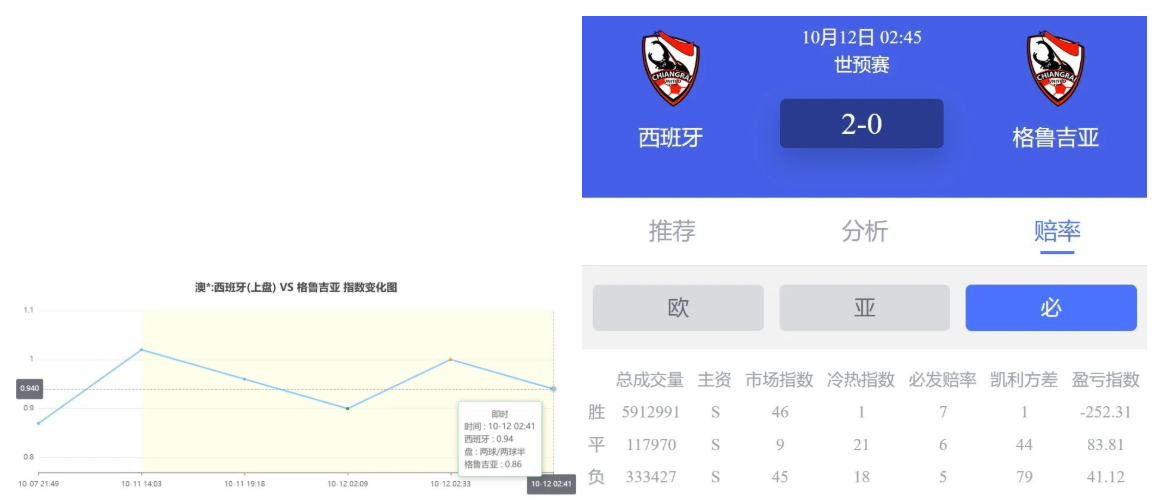The image size is (1166, 502).
Task: Click the highlighted 10-12 02:41 axis label
Action: coord(551,484)
